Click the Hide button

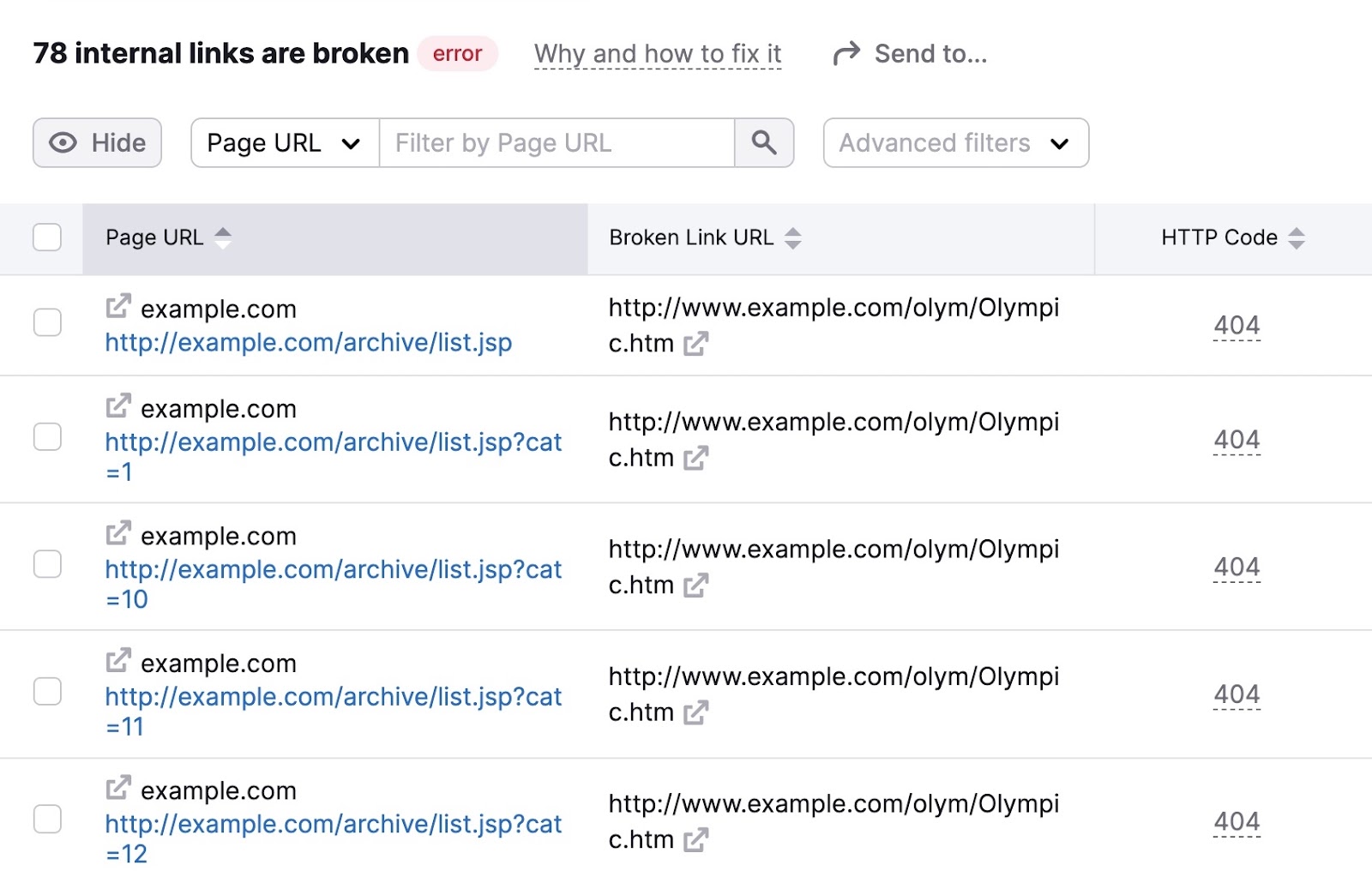pos(96,142)
